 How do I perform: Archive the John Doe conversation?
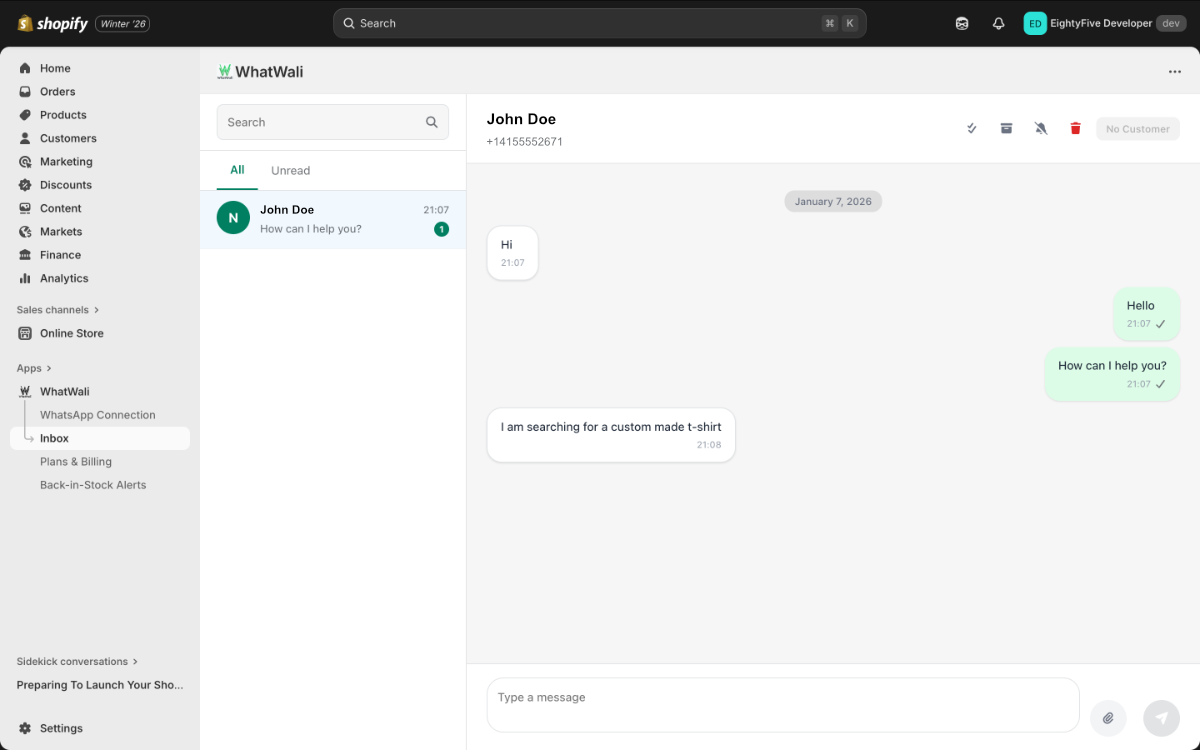pyautogui.click(x=1006, y=129)
